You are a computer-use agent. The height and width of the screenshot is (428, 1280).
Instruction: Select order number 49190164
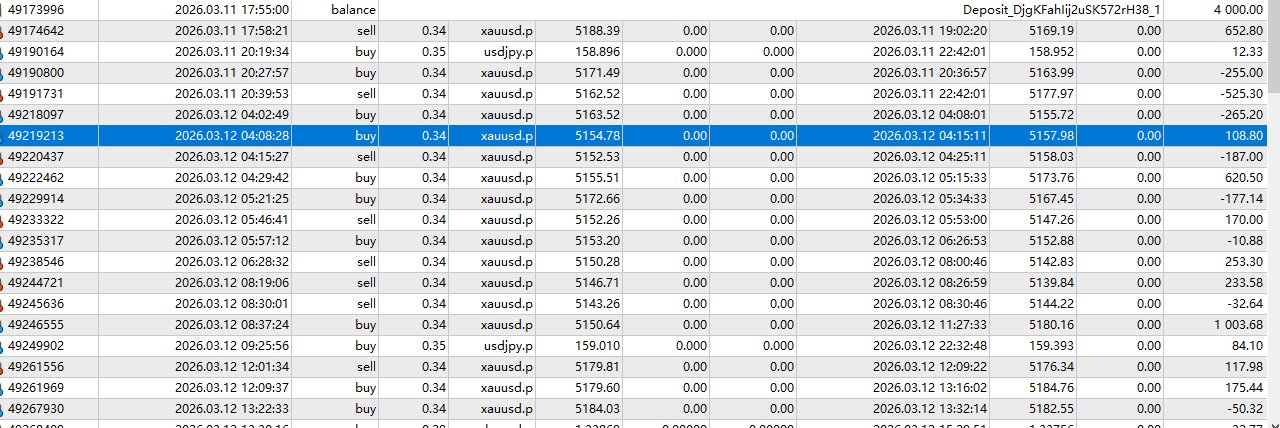tap(36, 51)
